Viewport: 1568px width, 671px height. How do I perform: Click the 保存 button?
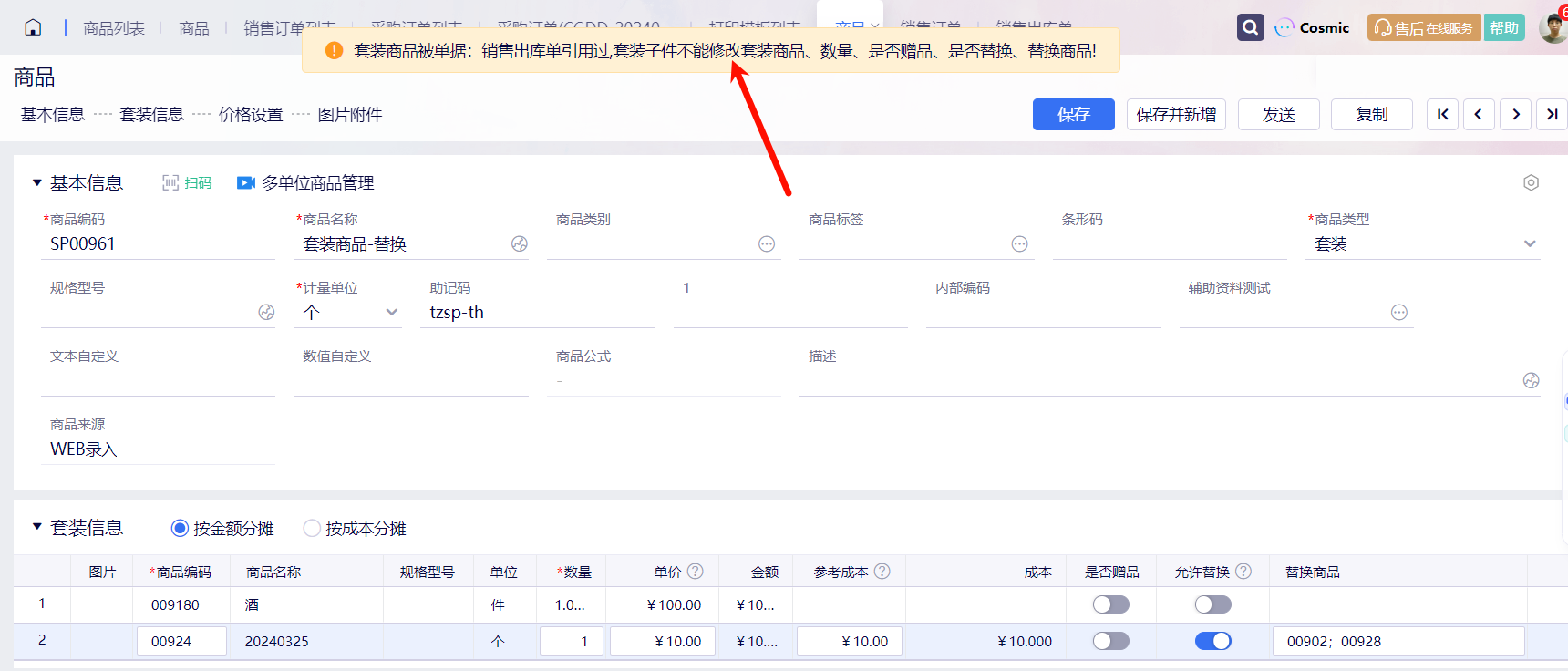[1074, 114]
